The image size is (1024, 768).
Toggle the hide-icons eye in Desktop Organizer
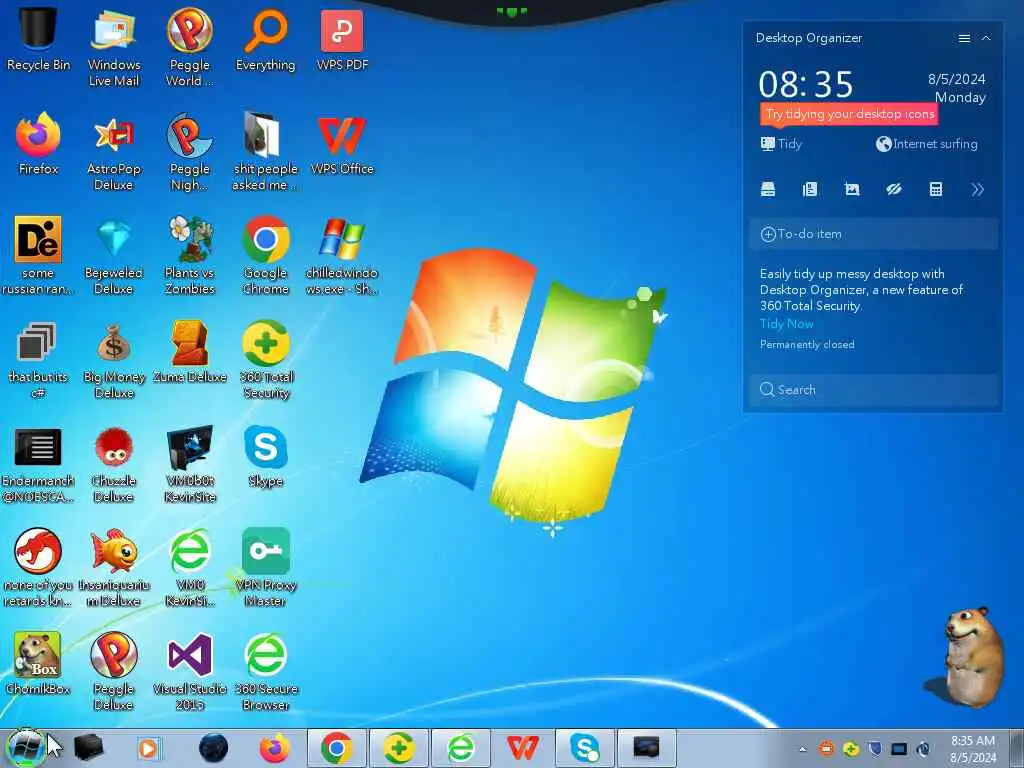tap(893, 189)
